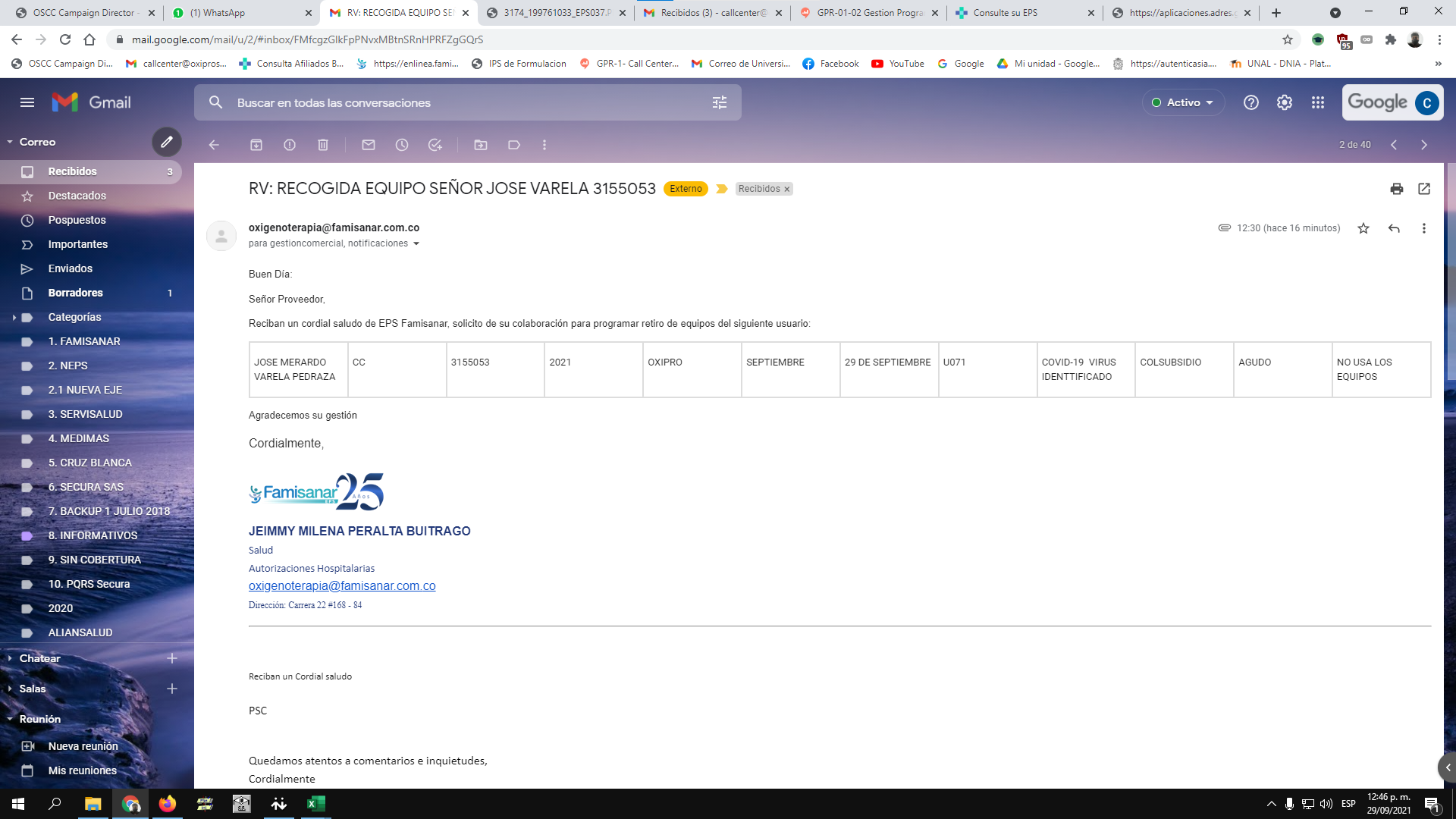Open the YouTube bookmark
Image resolution: width=1456 pixels, height=819 pixels.
click(898, 64)
